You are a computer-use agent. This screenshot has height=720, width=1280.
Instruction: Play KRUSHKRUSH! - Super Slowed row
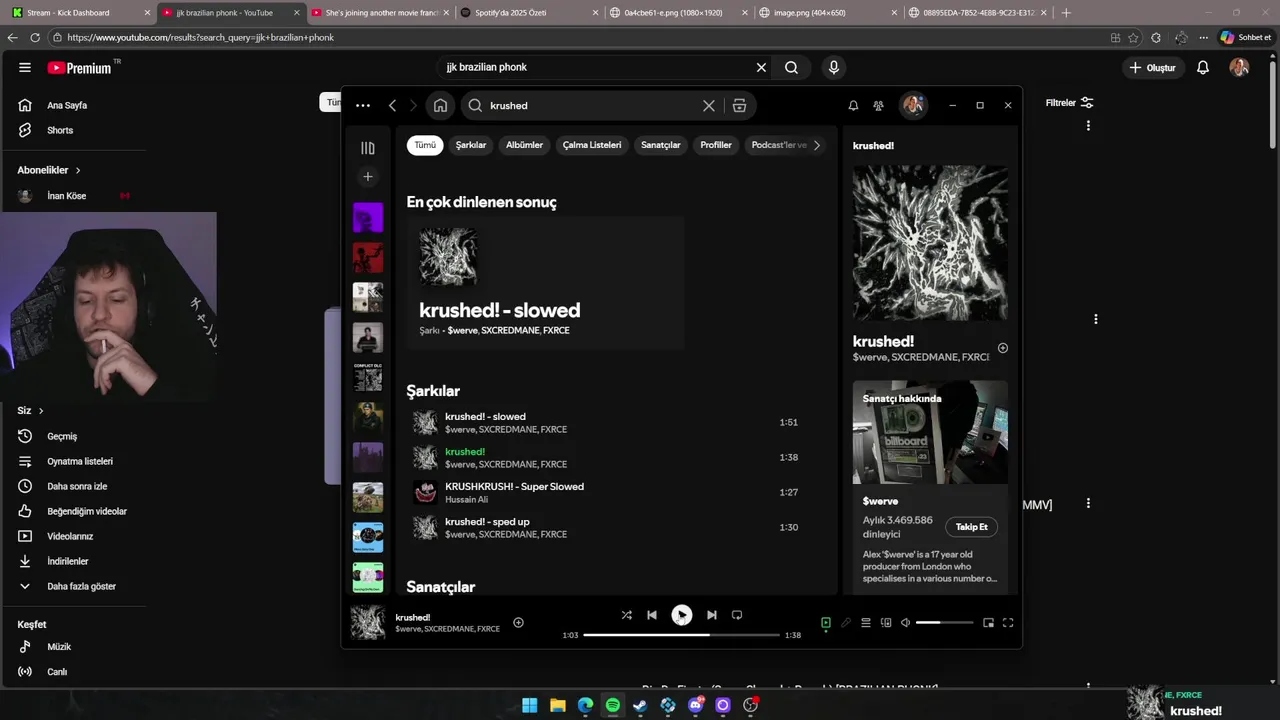(x=616, y=492)
